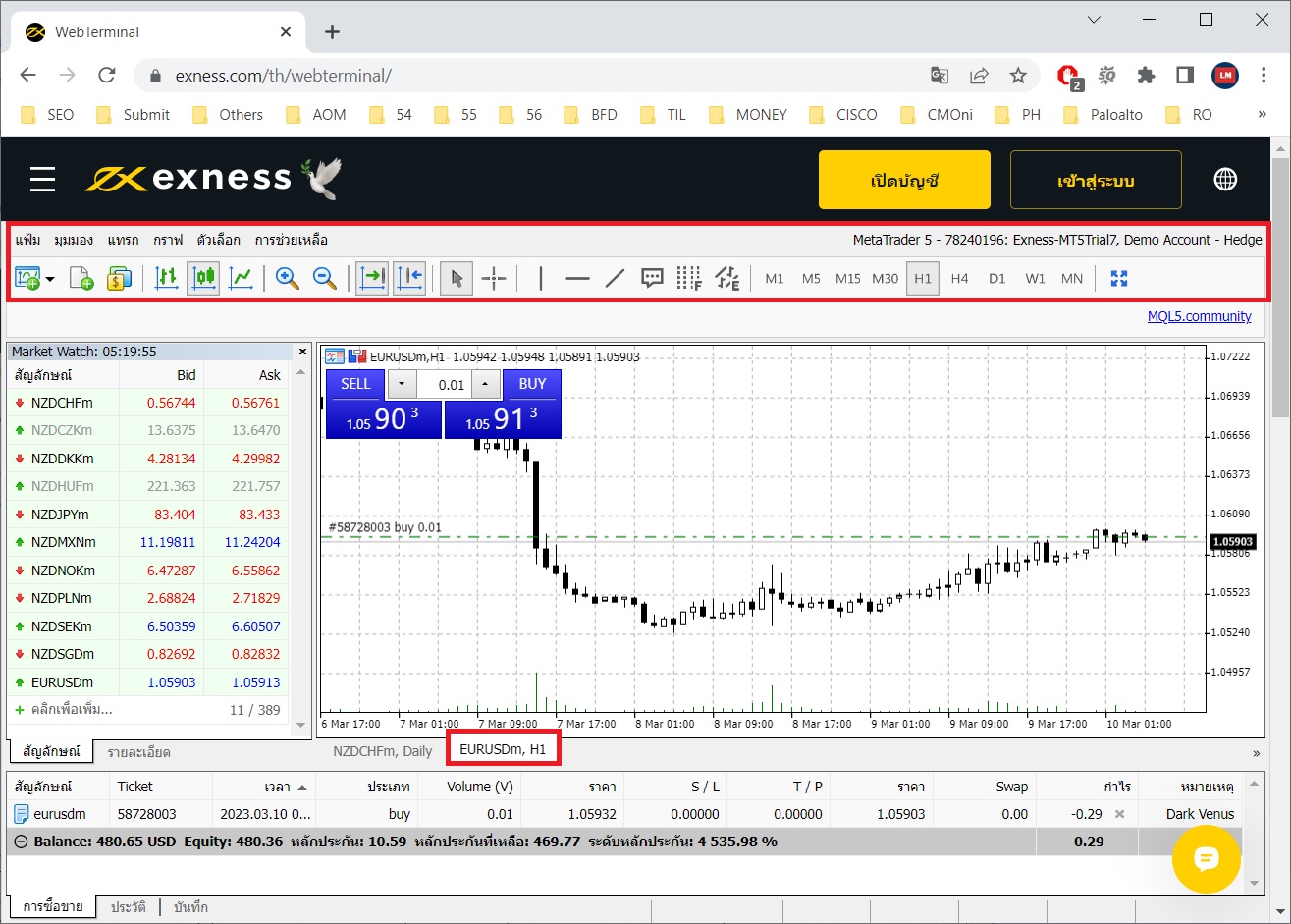
Task: Select the trendline drawing tool
Action: click(x=616, y=279)
